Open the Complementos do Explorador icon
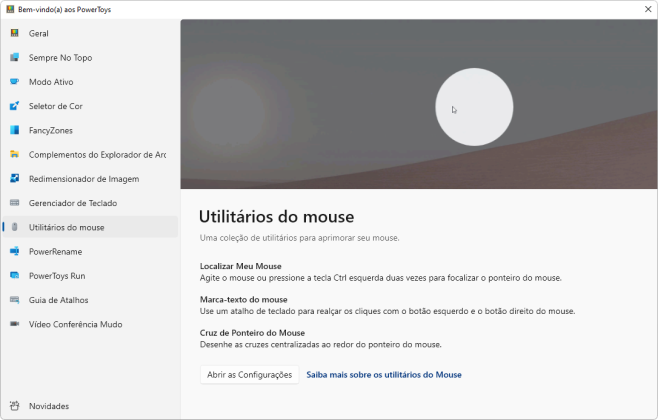 point(15,154)
